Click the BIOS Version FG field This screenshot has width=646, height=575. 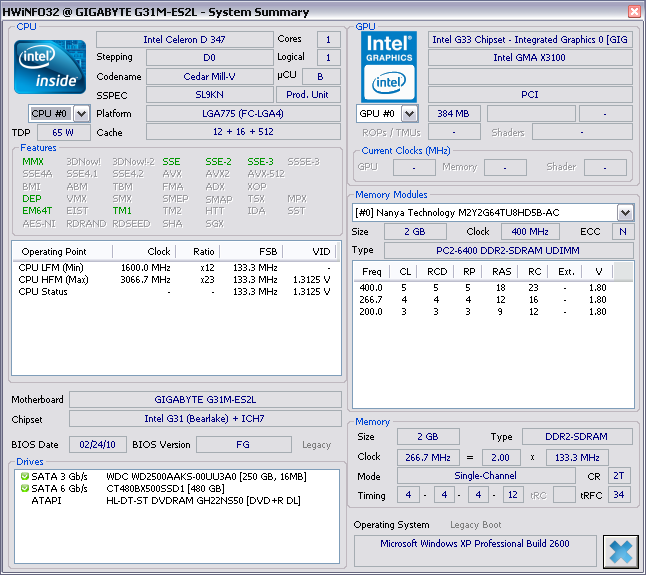pyautogui.click(x=244, y=445)
